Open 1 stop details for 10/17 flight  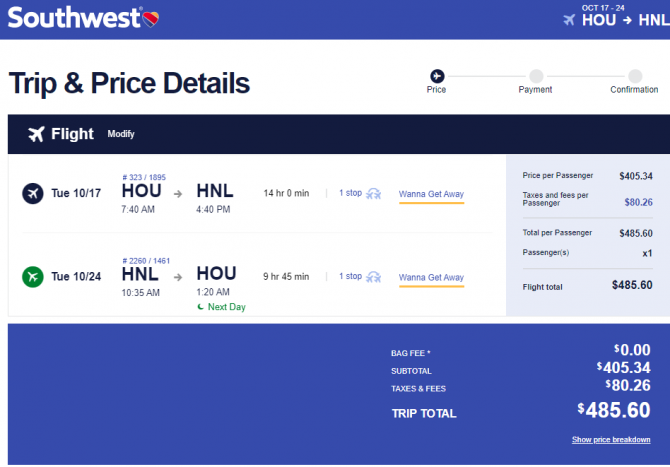coord(350,193)
